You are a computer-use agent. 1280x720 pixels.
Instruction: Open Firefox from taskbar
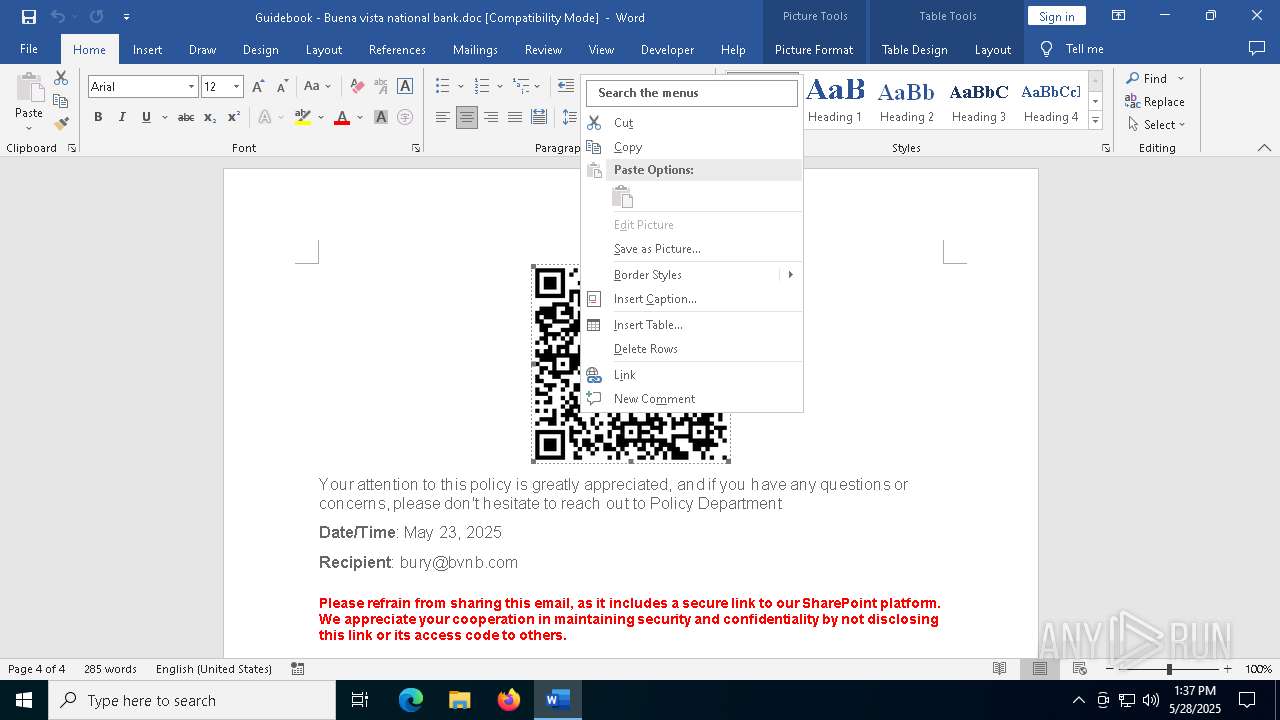(508, 700)
